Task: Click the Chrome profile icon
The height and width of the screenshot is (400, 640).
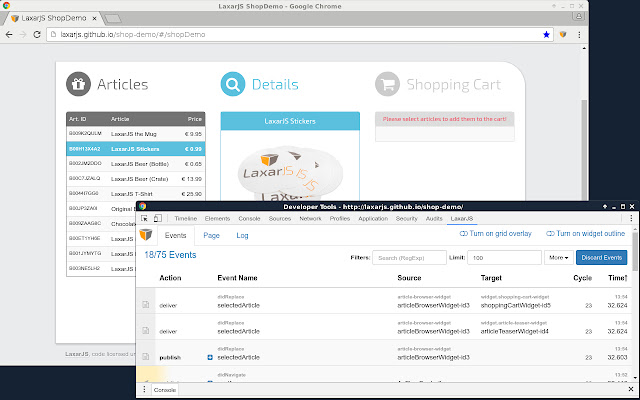Action: point(578,16)
